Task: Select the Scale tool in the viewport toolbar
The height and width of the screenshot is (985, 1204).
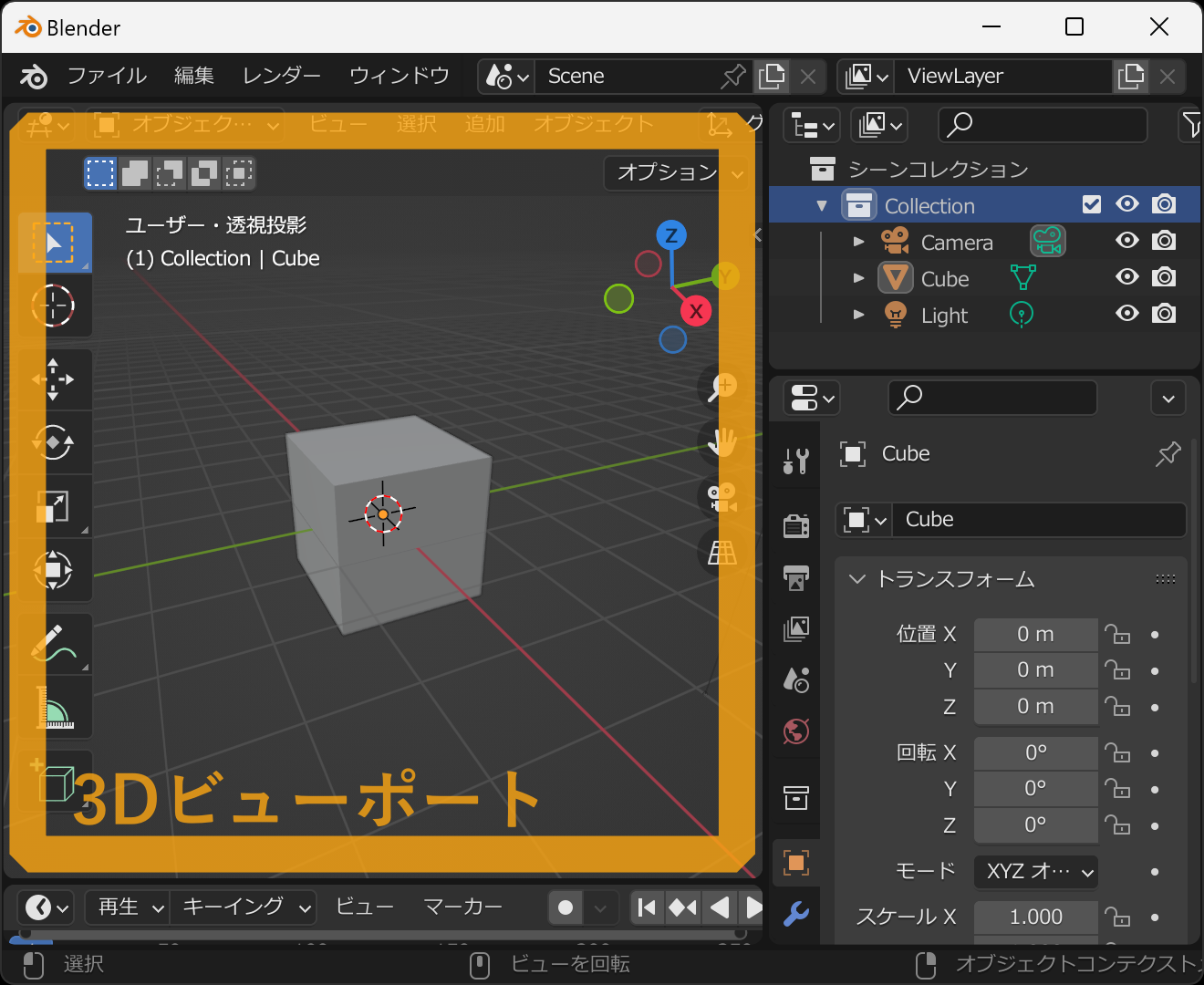Action: click(55, 506)
